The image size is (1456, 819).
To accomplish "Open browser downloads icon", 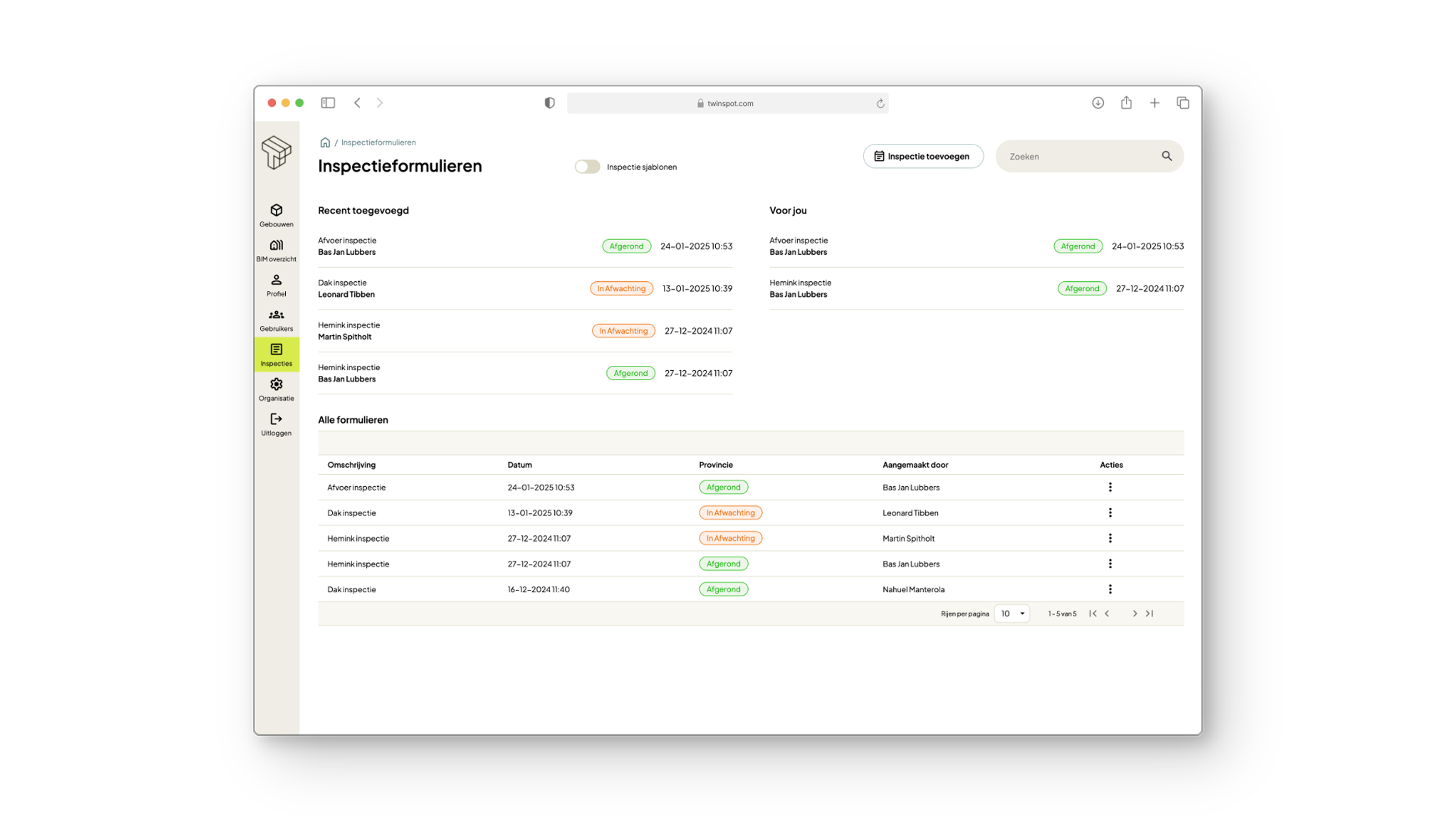I will pyautogui.click(x=1097, y=103).
